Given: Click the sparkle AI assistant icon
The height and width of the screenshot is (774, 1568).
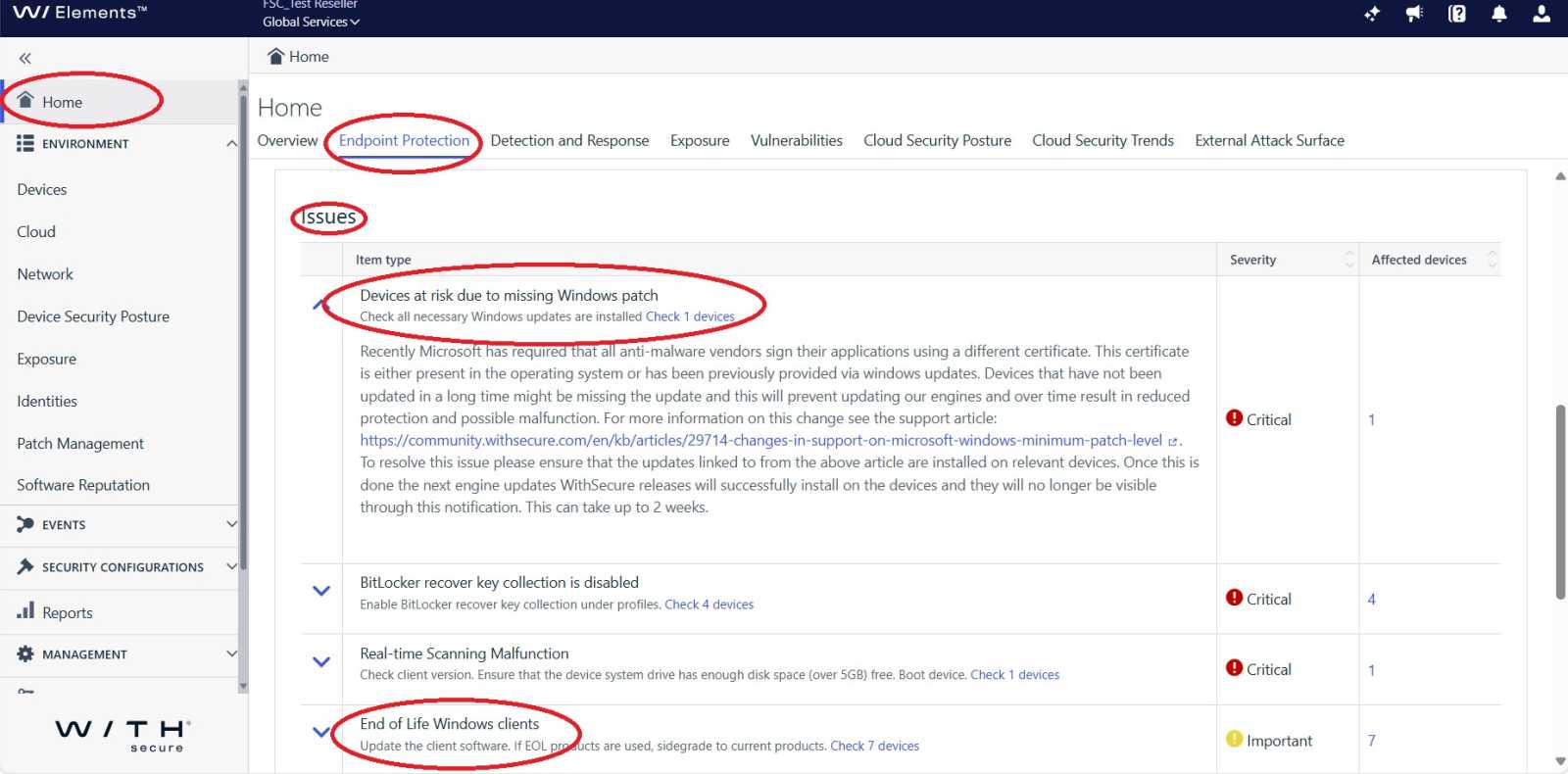Looking at the screenshot, I should pos(1372,14).
